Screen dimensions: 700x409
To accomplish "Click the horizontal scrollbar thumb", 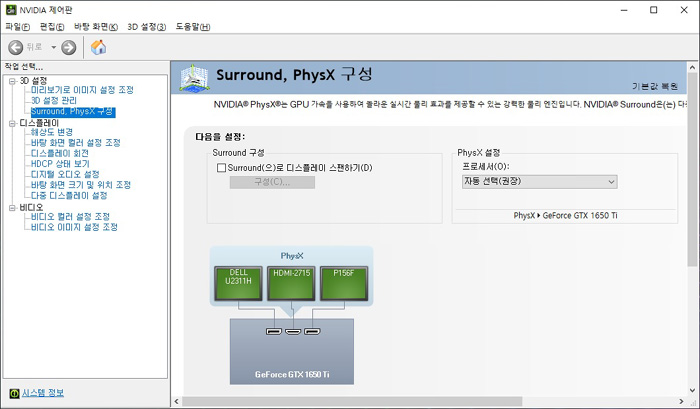I will click(x=352, y=401).
